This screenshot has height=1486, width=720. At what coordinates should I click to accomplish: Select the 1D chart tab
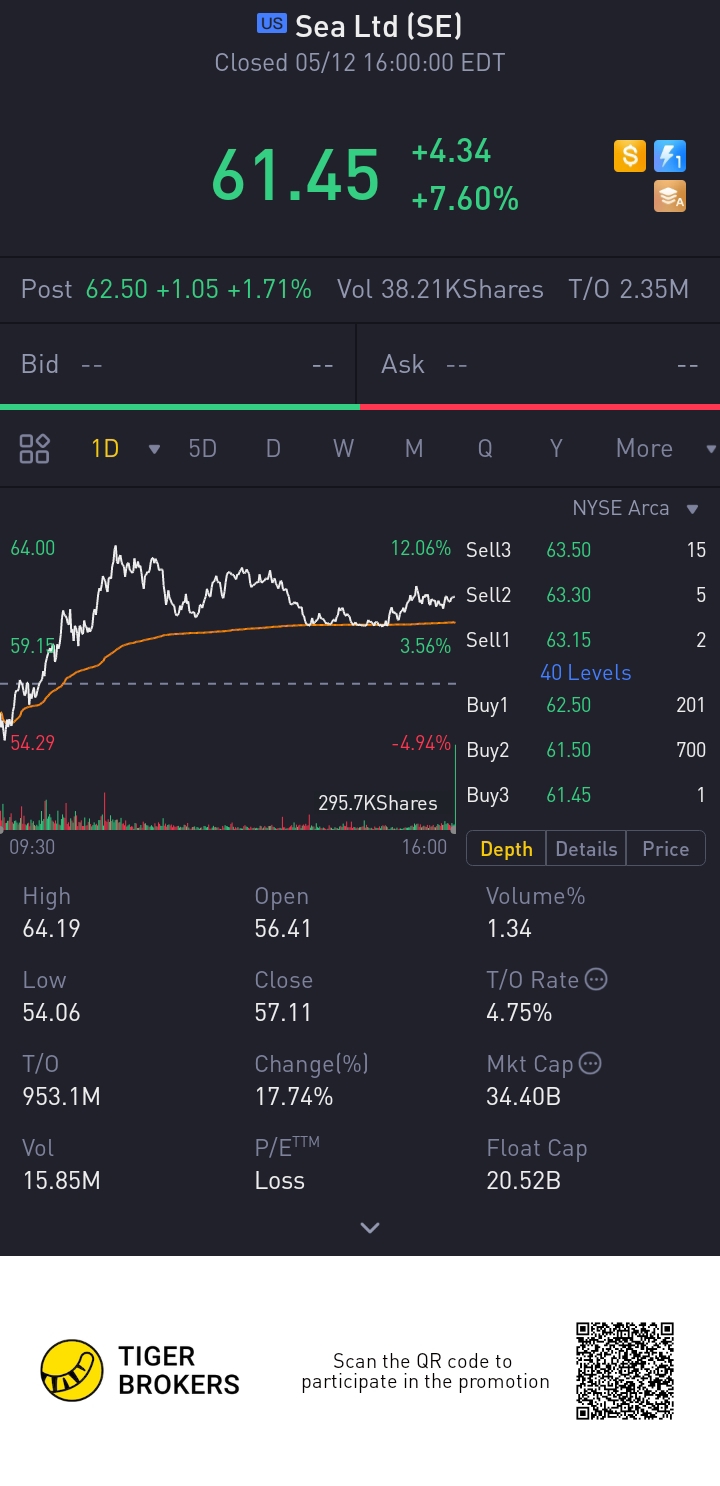105,448
